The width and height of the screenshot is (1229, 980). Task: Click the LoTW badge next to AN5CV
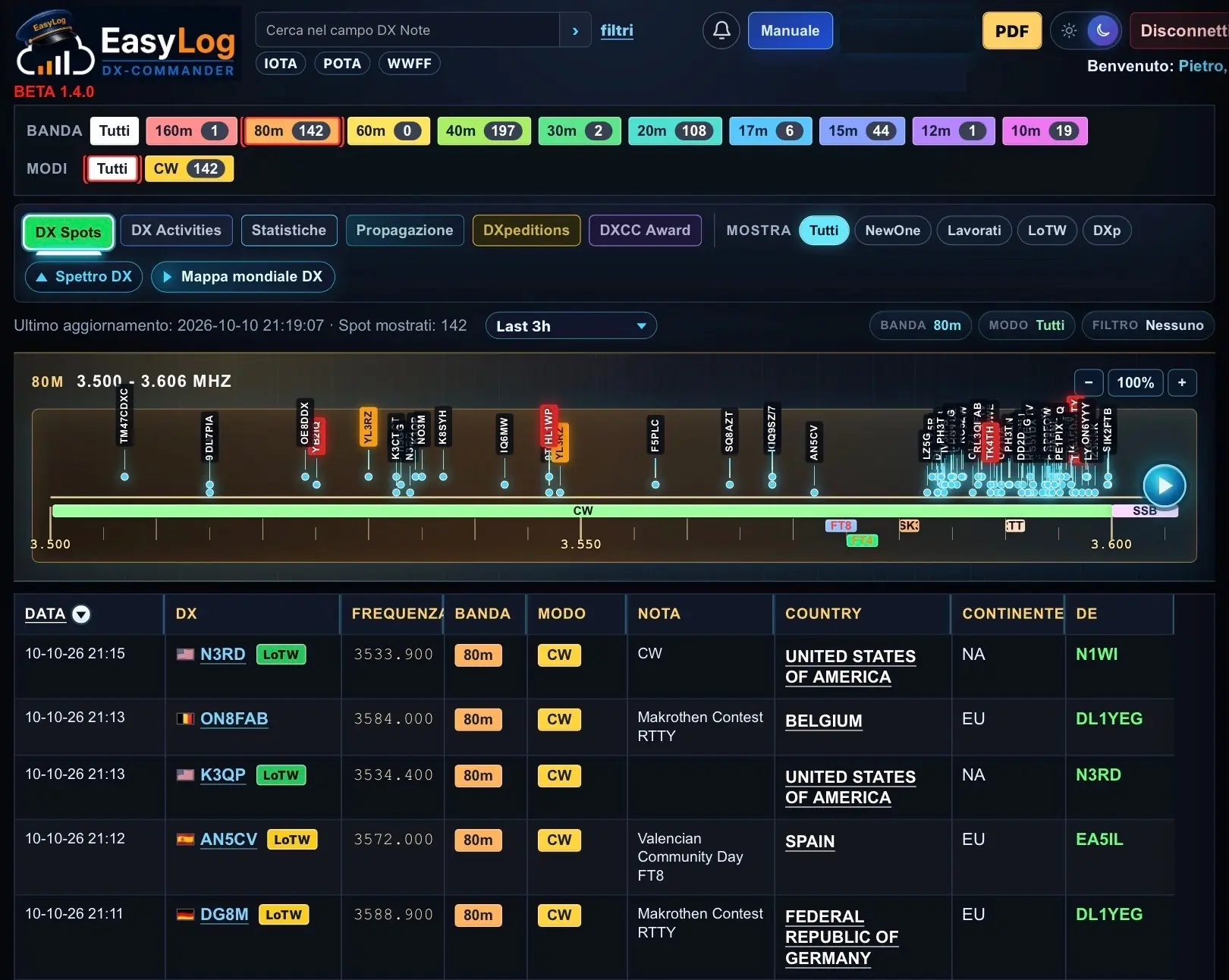pyautogui.click(x=292, y=839)
